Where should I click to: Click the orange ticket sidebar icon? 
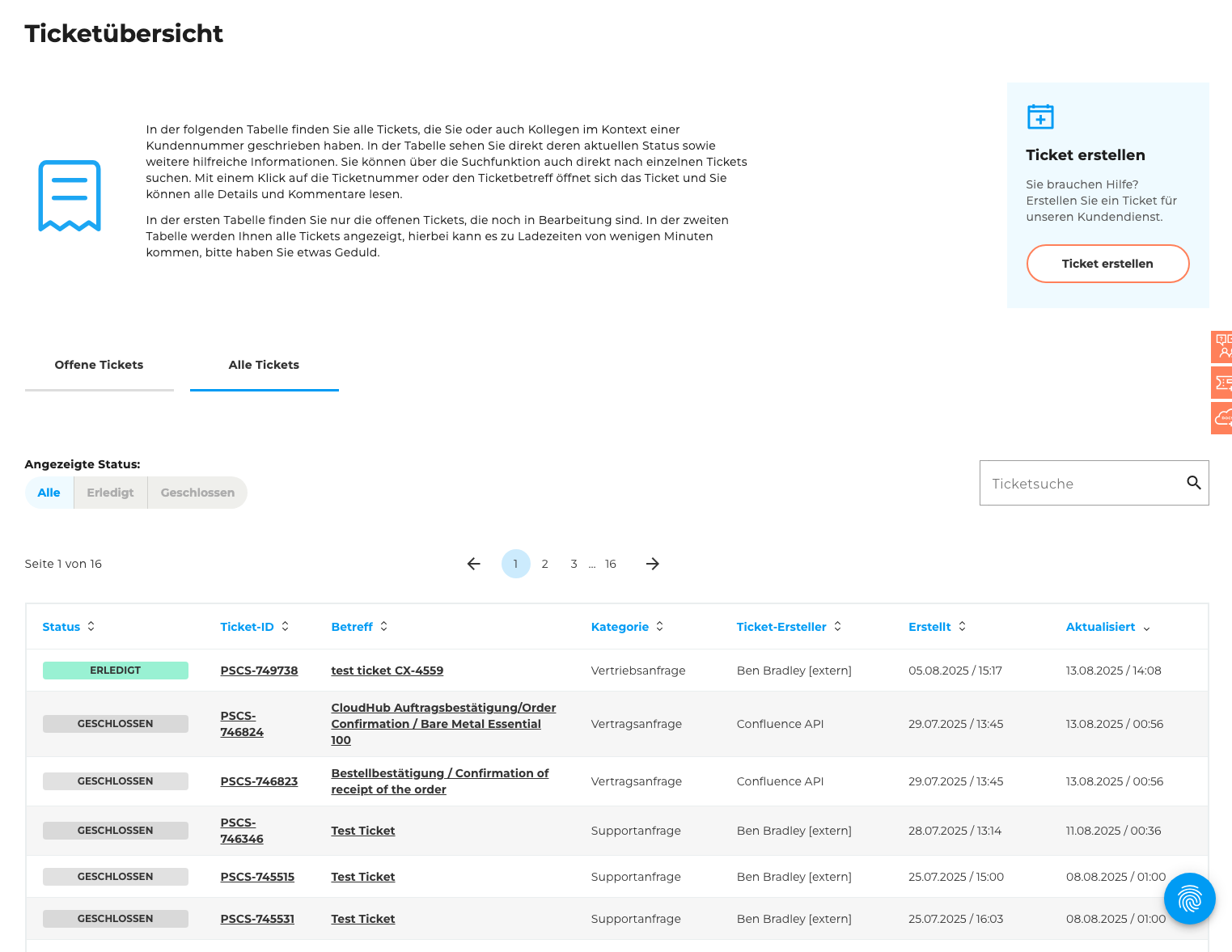coord(1222,383)
